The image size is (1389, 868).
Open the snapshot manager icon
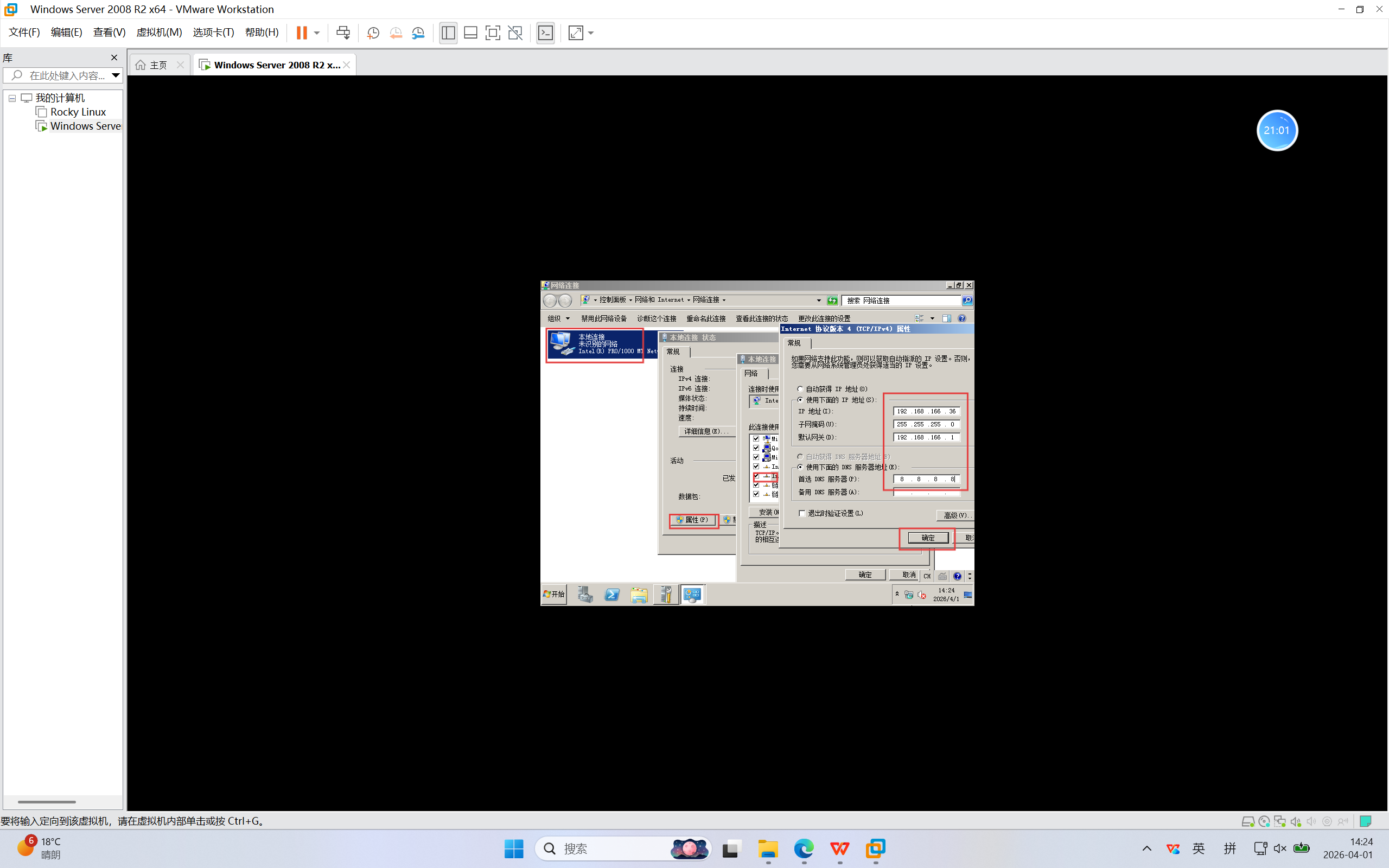[x=418, y=33]
